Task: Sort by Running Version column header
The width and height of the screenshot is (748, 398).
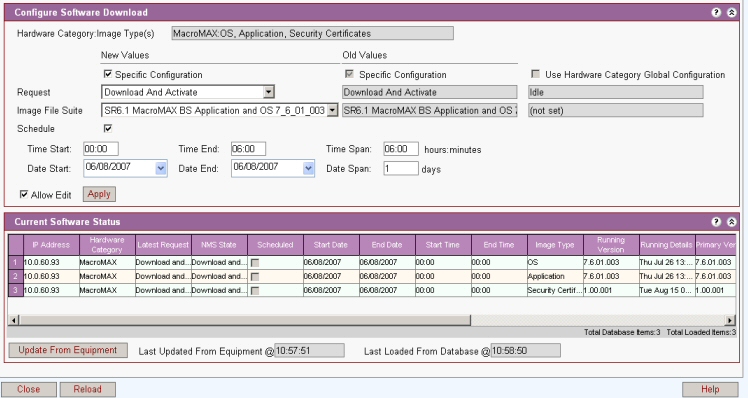Action: pyautogui.click(x=611, y=245)
